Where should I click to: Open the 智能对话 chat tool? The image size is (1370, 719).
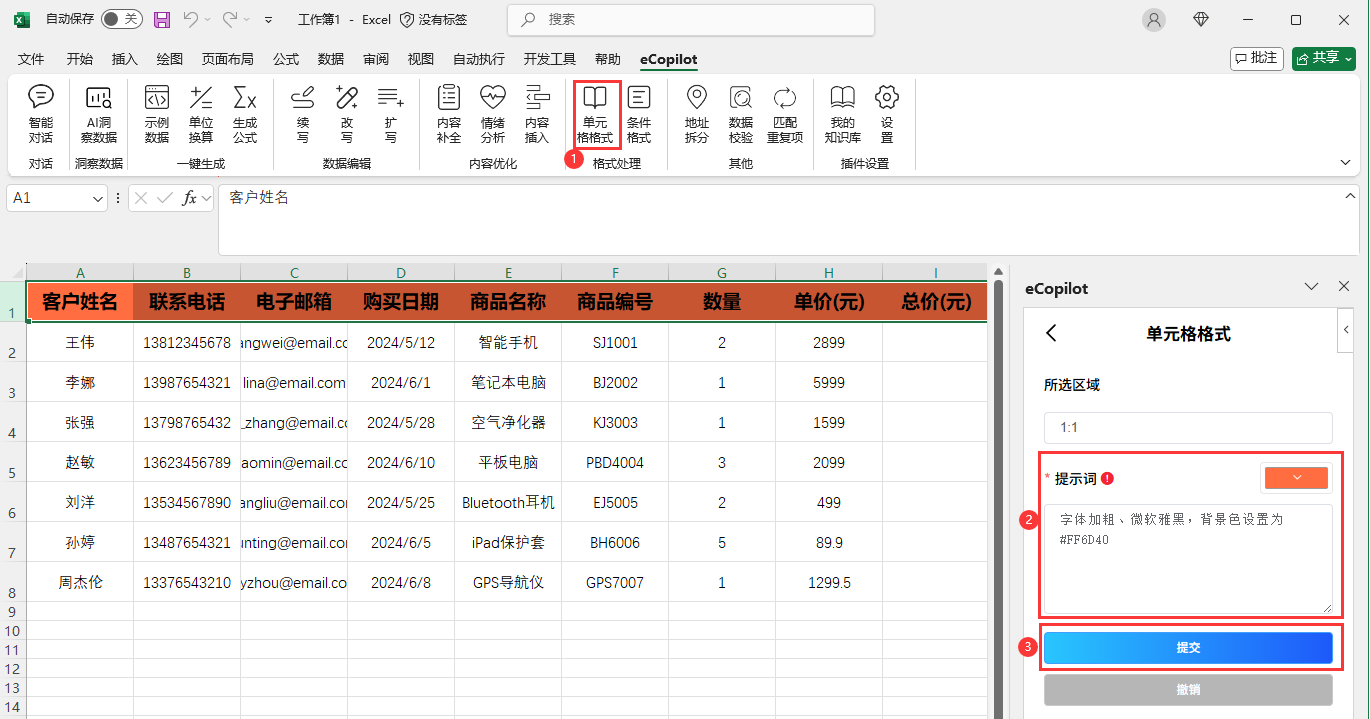click(40, 113)
